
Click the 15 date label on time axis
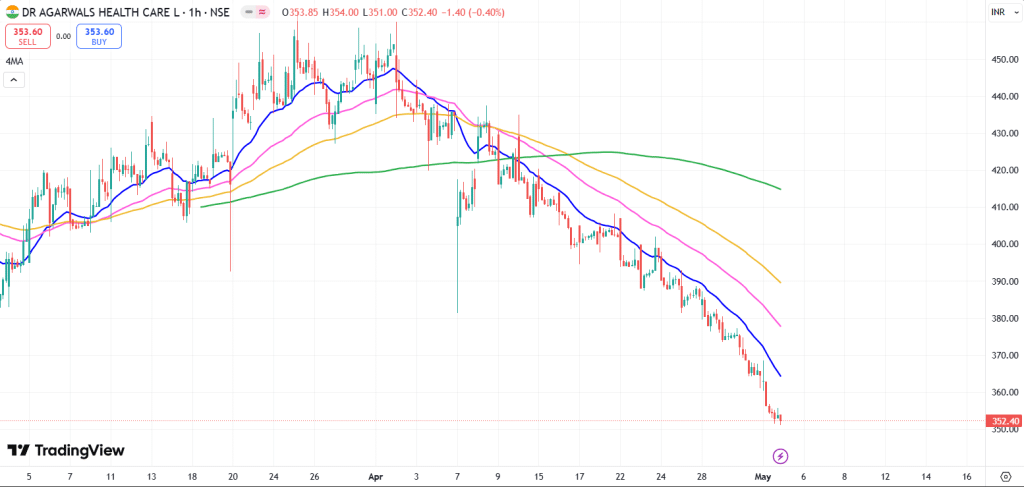click(538, 477)
